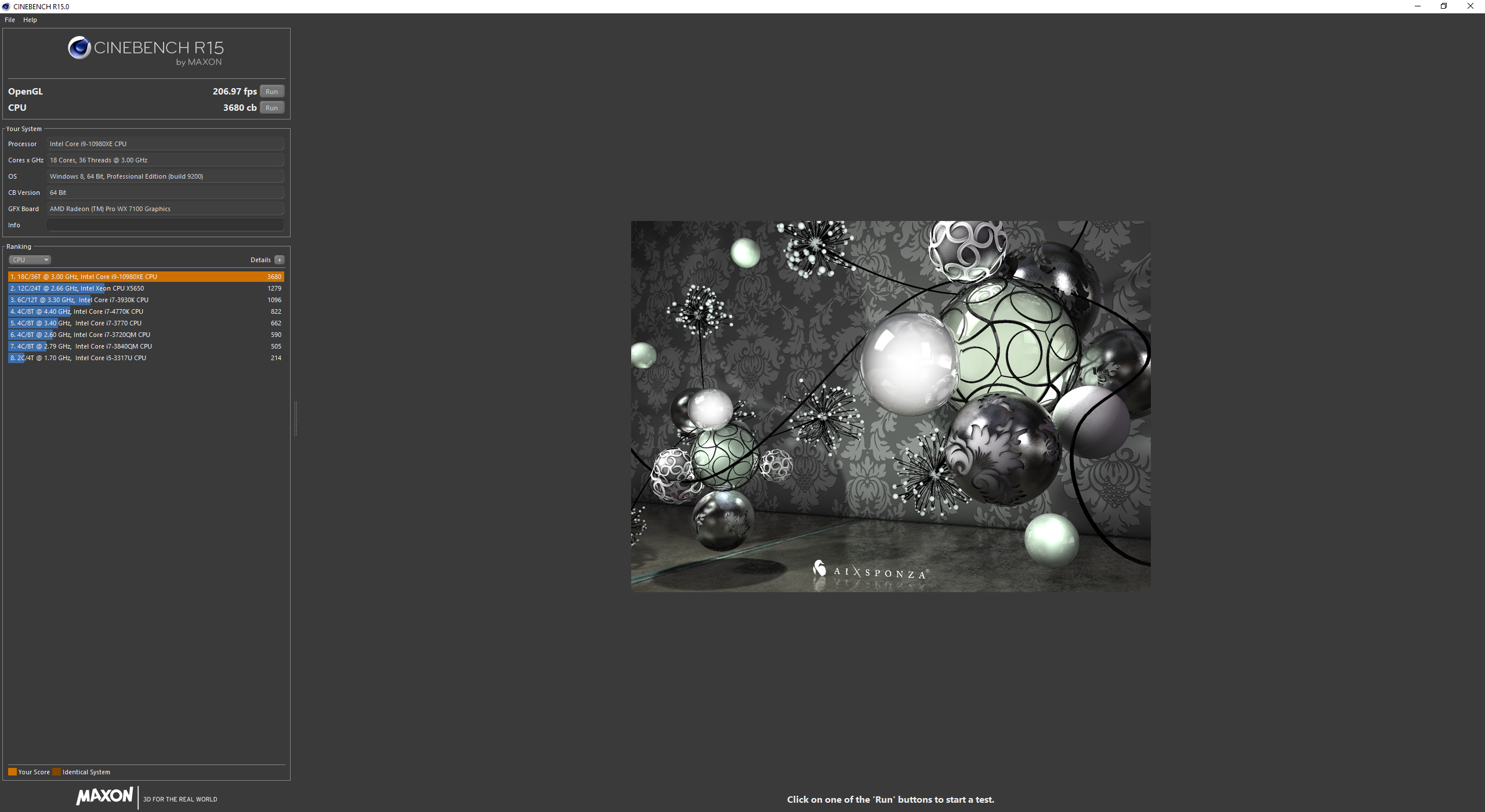This screenshot has height=812, width=1485.
Task: Open the Help menu
Action: [x=30, y=20]
